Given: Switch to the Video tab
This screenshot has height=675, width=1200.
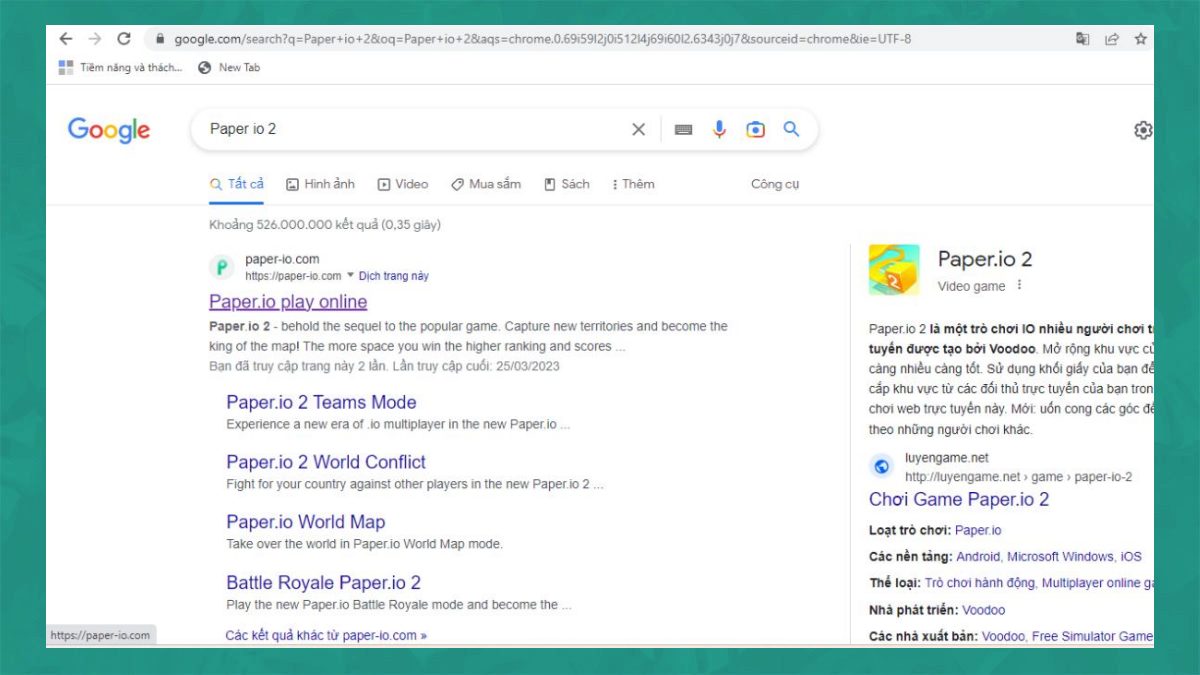Looking at the screenshot, I should [x=402, y=184].
